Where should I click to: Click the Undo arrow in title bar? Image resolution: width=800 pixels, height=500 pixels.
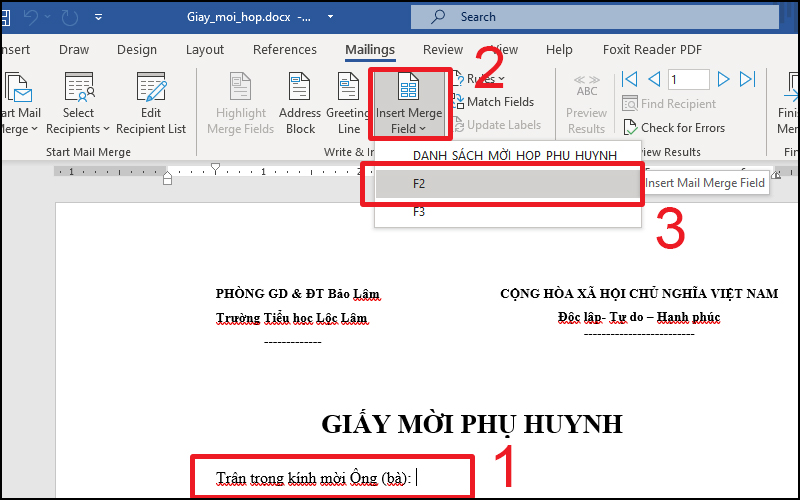click(x=31, y=17)
